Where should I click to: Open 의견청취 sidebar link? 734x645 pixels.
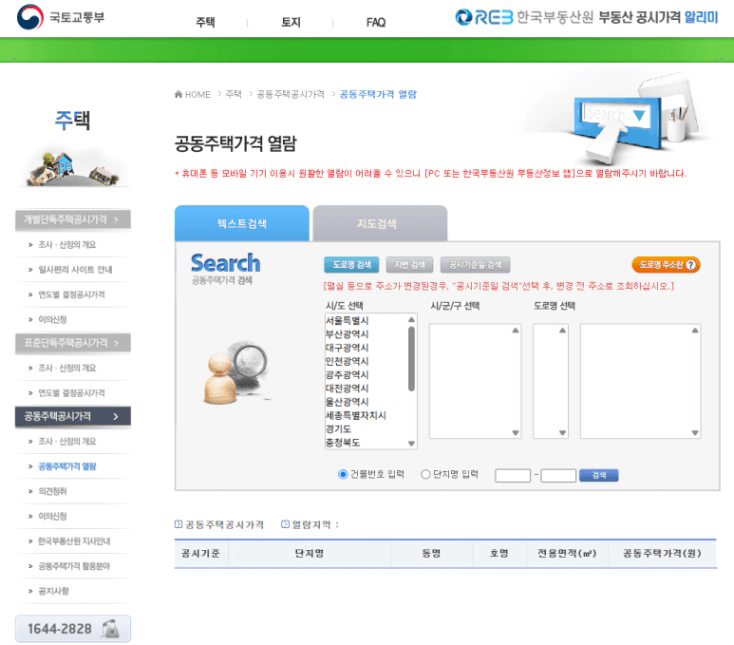coord(52,491)
